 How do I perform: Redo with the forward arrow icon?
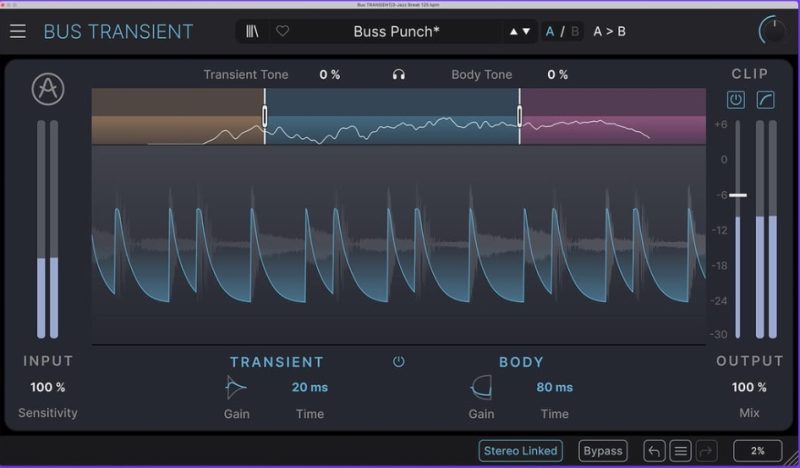click(x=706, y=451)
